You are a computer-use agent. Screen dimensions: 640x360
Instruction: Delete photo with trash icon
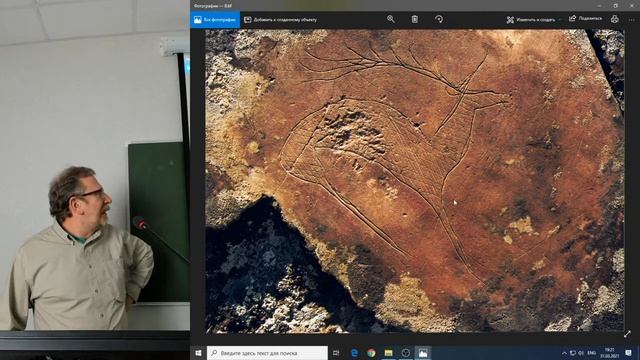pyautogui.click(x=415, y=19)
